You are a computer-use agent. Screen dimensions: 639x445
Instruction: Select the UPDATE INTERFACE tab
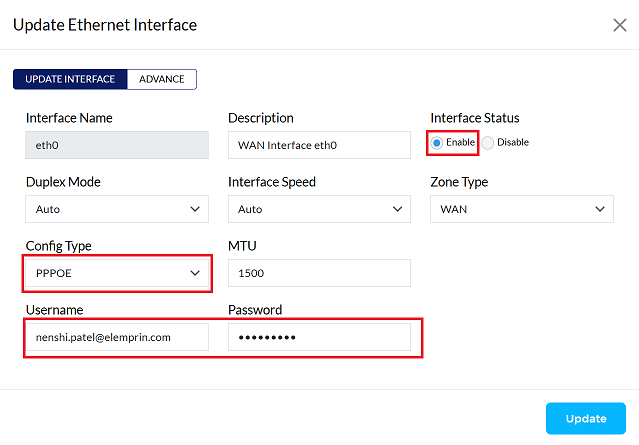tap(70, 79)
